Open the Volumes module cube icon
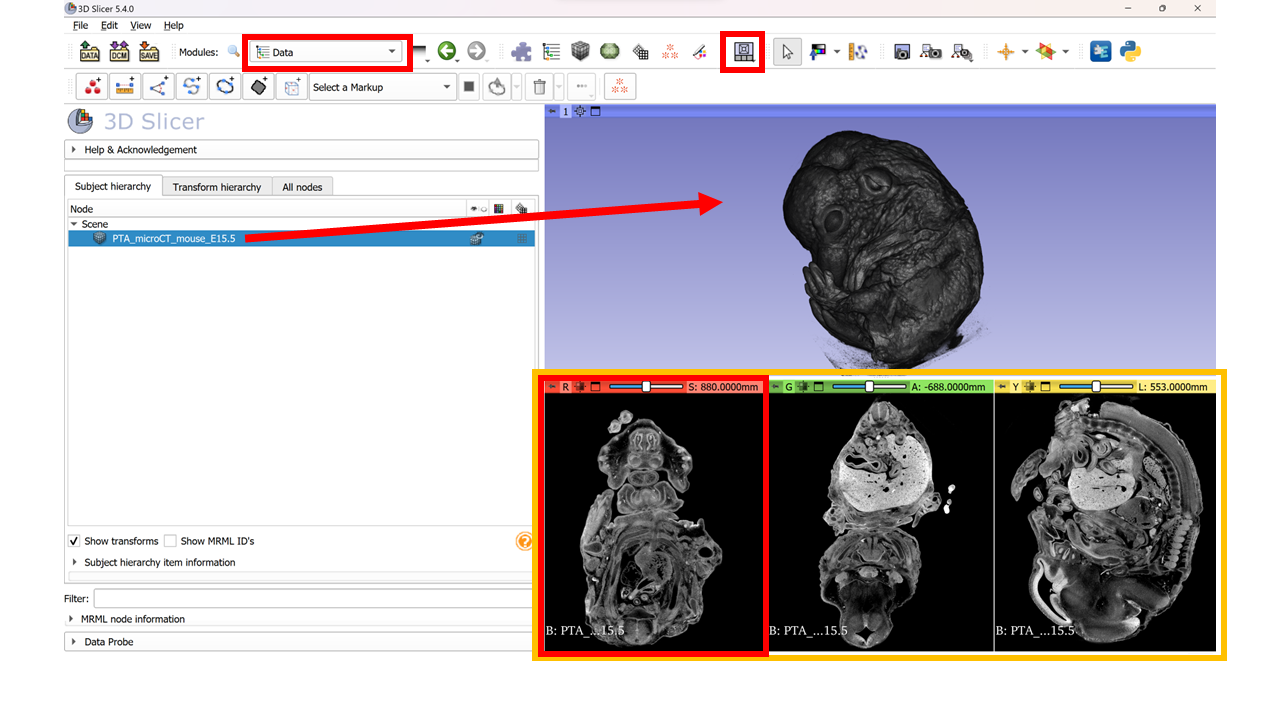Image resolution: width=1280 pixels, height=720 pixels. tap(580, 52)
